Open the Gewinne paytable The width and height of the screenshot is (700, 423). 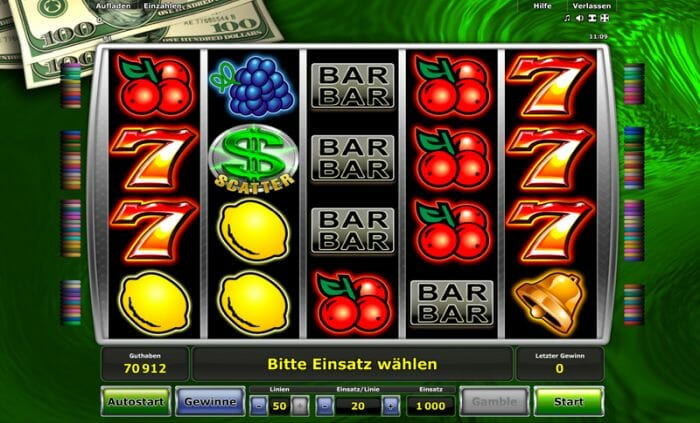(210, 402)
